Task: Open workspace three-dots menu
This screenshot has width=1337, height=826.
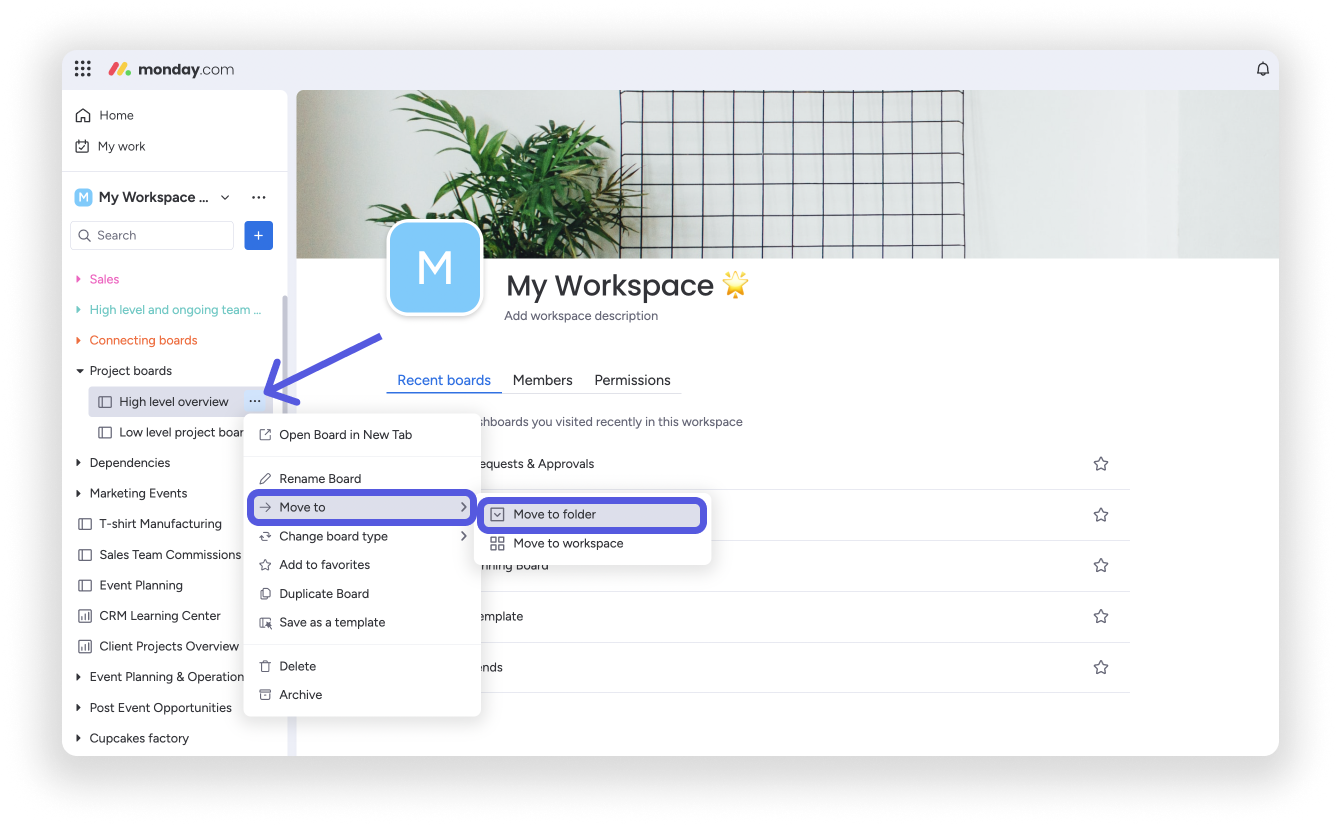Action: pos(259,197)
